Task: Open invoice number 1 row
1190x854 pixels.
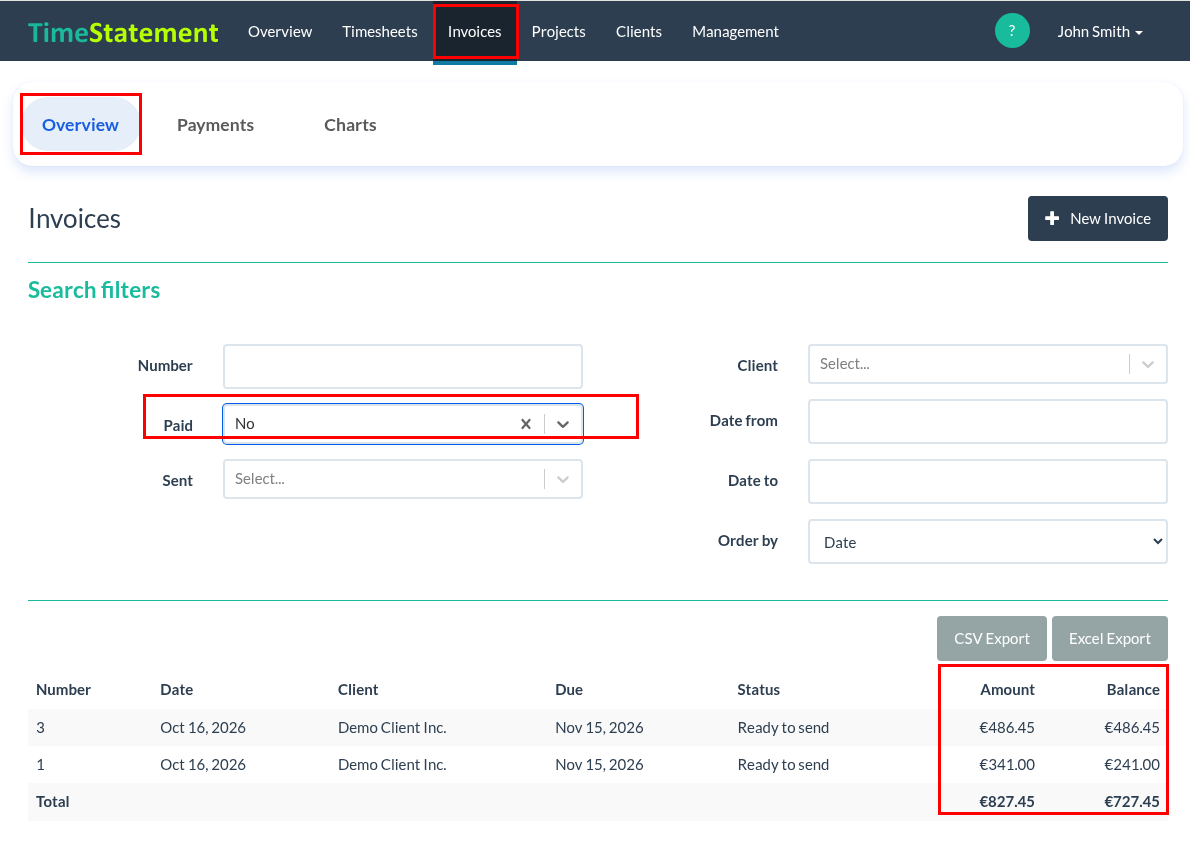Action: [598, 764]
